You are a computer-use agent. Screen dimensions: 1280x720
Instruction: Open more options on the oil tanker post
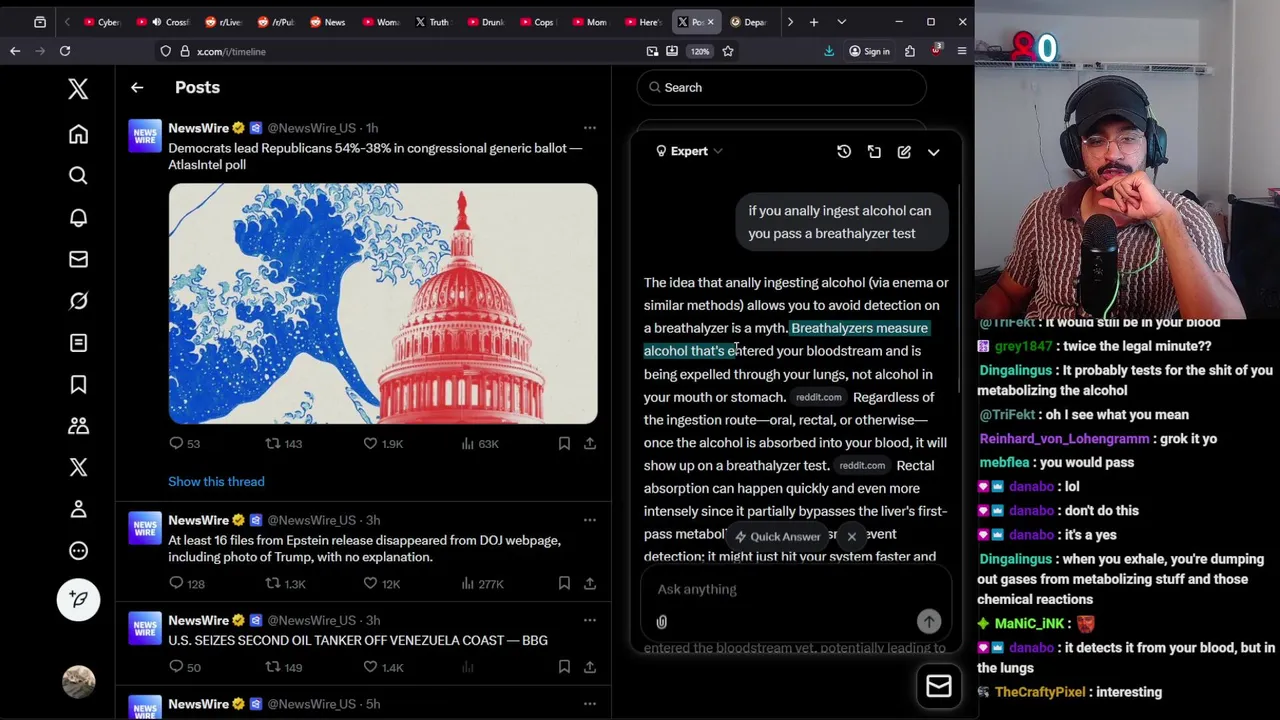(589, 620)
